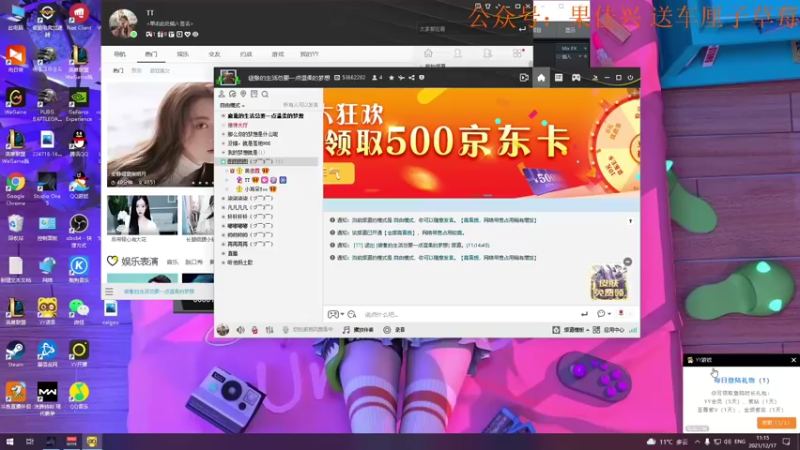Image resolution: width=800 pixels, height=450 pixels.
Task: Switch to the 我的YY tab
Action: click(x=309, y=54)
